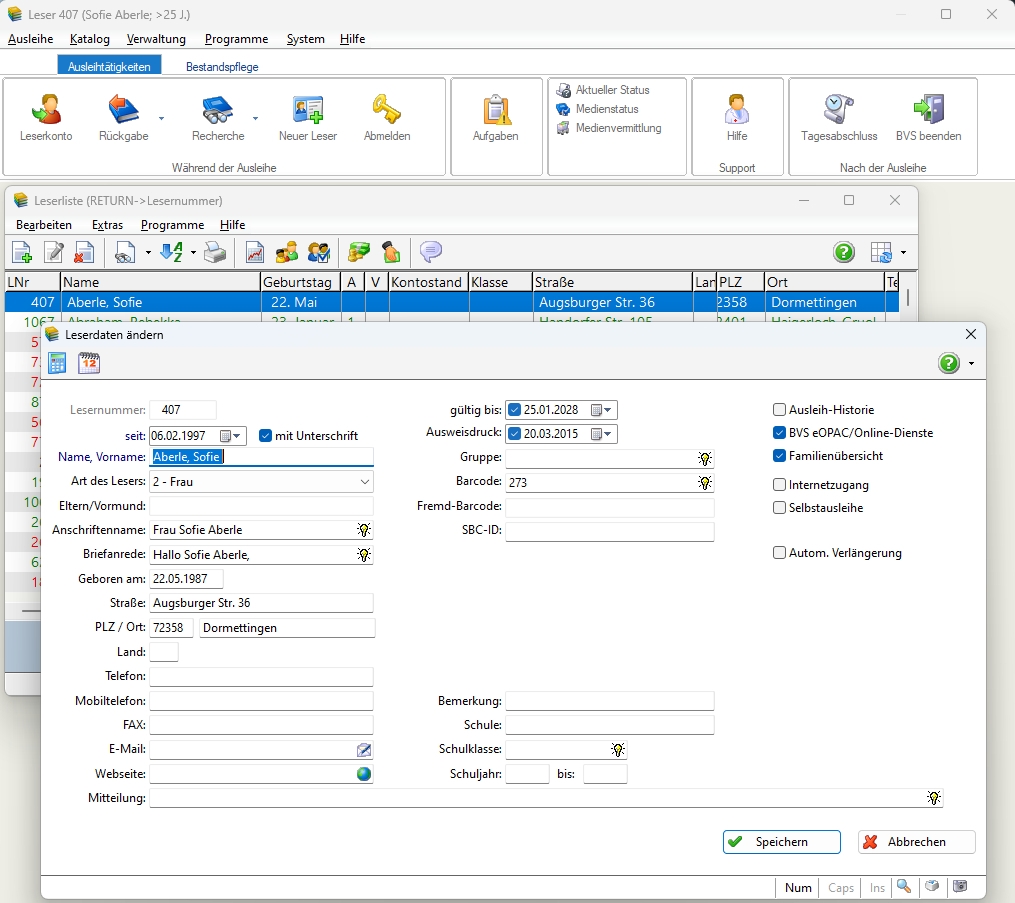The width and height of the screenshot is (1015, 903).
Task: Expand help dropdown arrow in Leserdaten ändern
Action: 971,363
